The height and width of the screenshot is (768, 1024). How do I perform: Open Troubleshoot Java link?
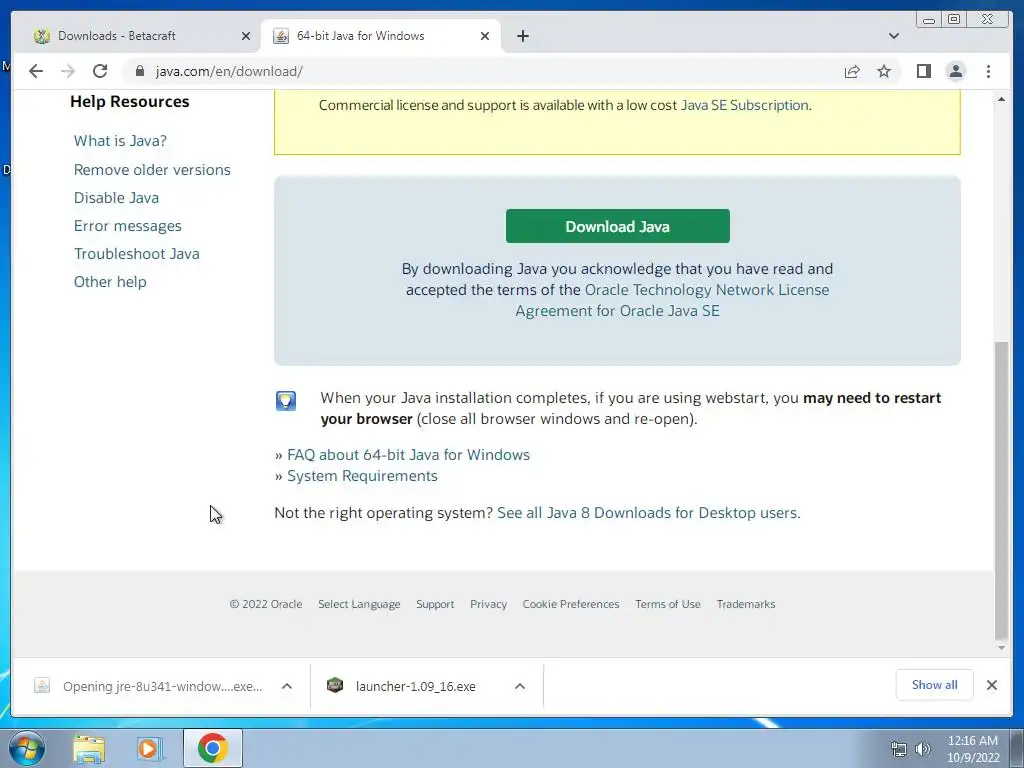click(136, 254)
